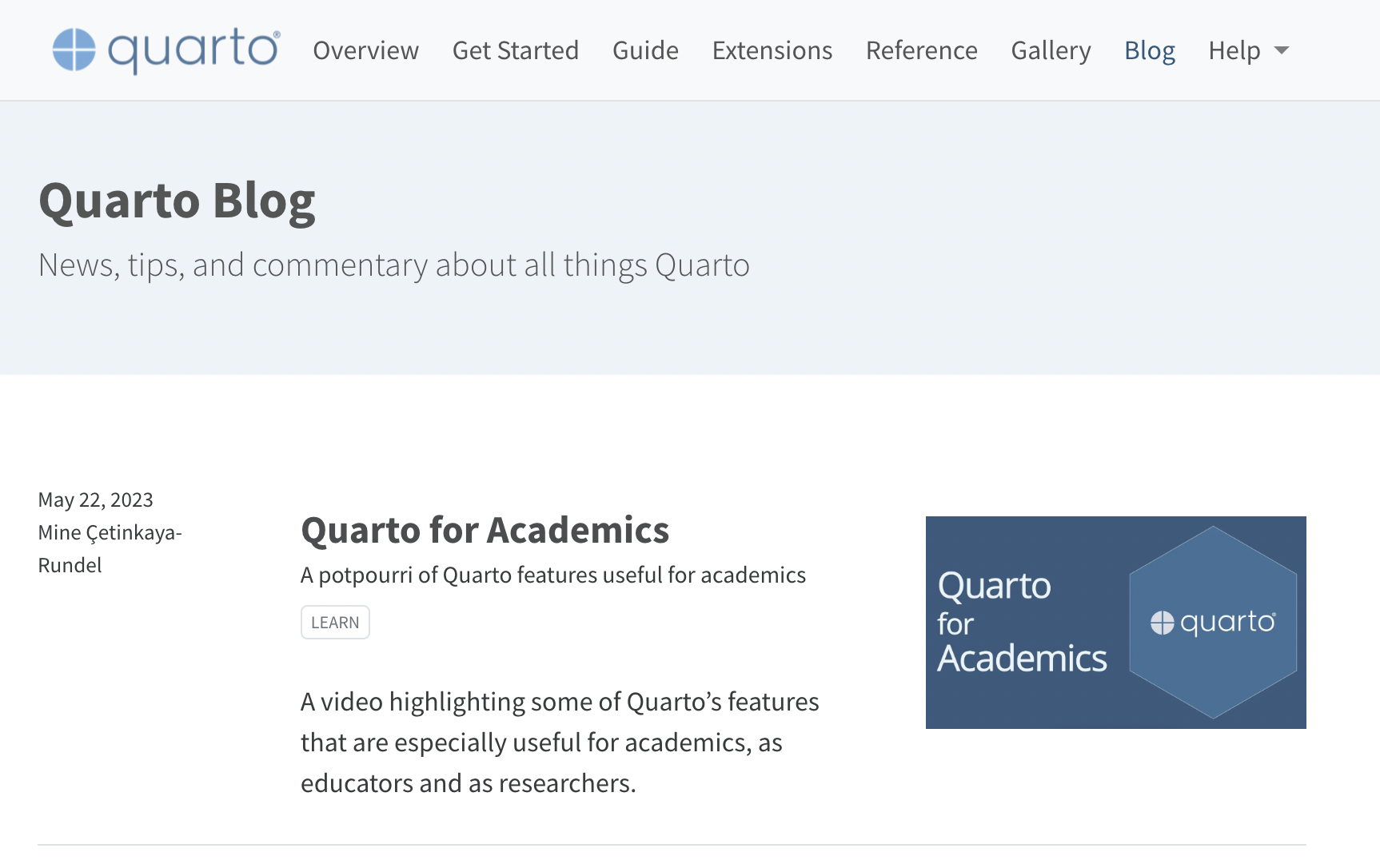Click the subtitle about potpourri of Quarto features
The height and width of the screenshot is (868, 1380).
(552, 575)
